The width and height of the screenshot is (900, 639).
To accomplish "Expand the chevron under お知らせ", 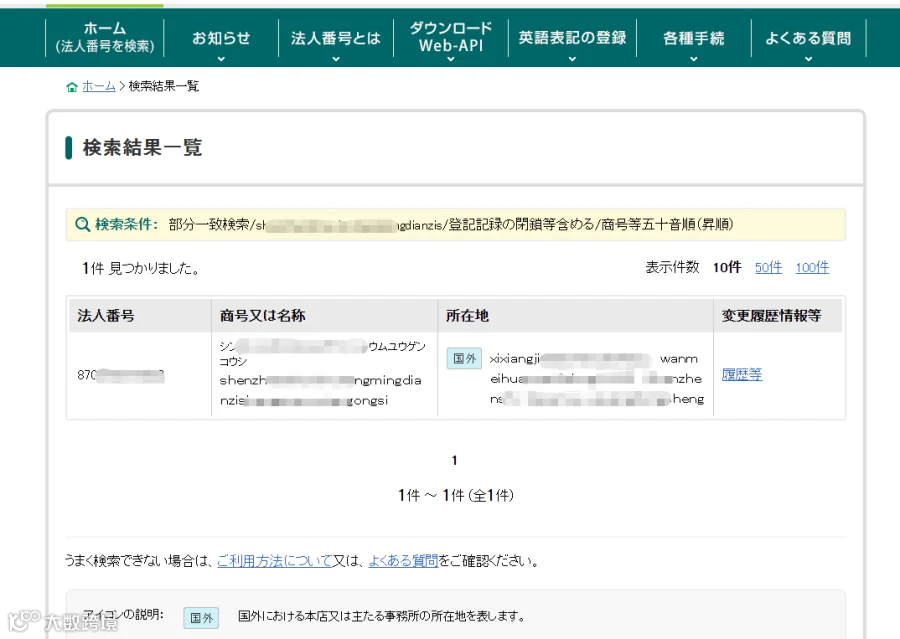I will click(x=221, y=59).
